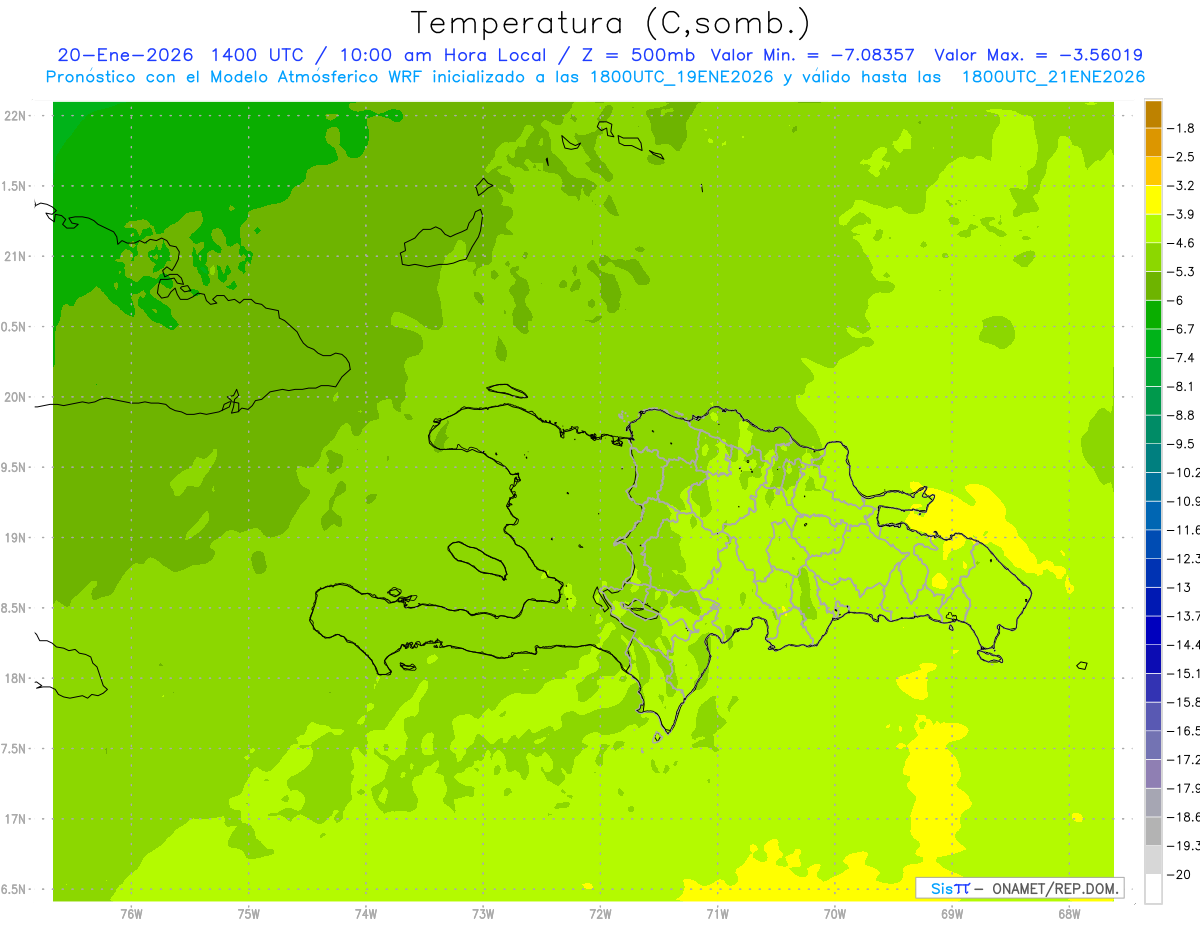
Task: Click the "73W" longitude label
Action: (483, 914)
